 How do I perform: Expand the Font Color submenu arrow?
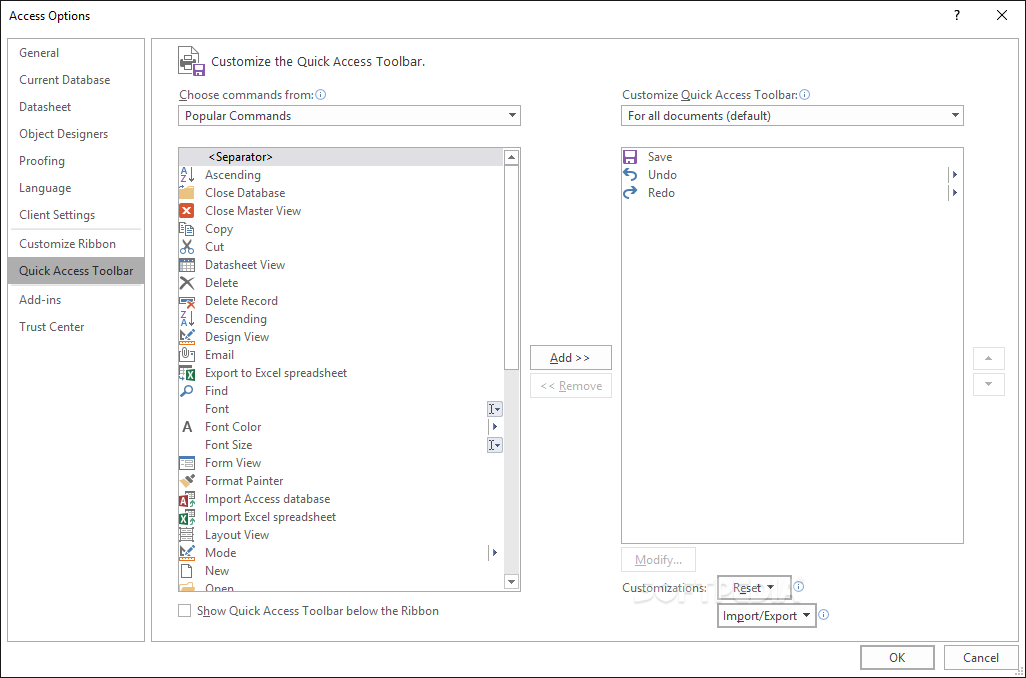coord(495,427)
